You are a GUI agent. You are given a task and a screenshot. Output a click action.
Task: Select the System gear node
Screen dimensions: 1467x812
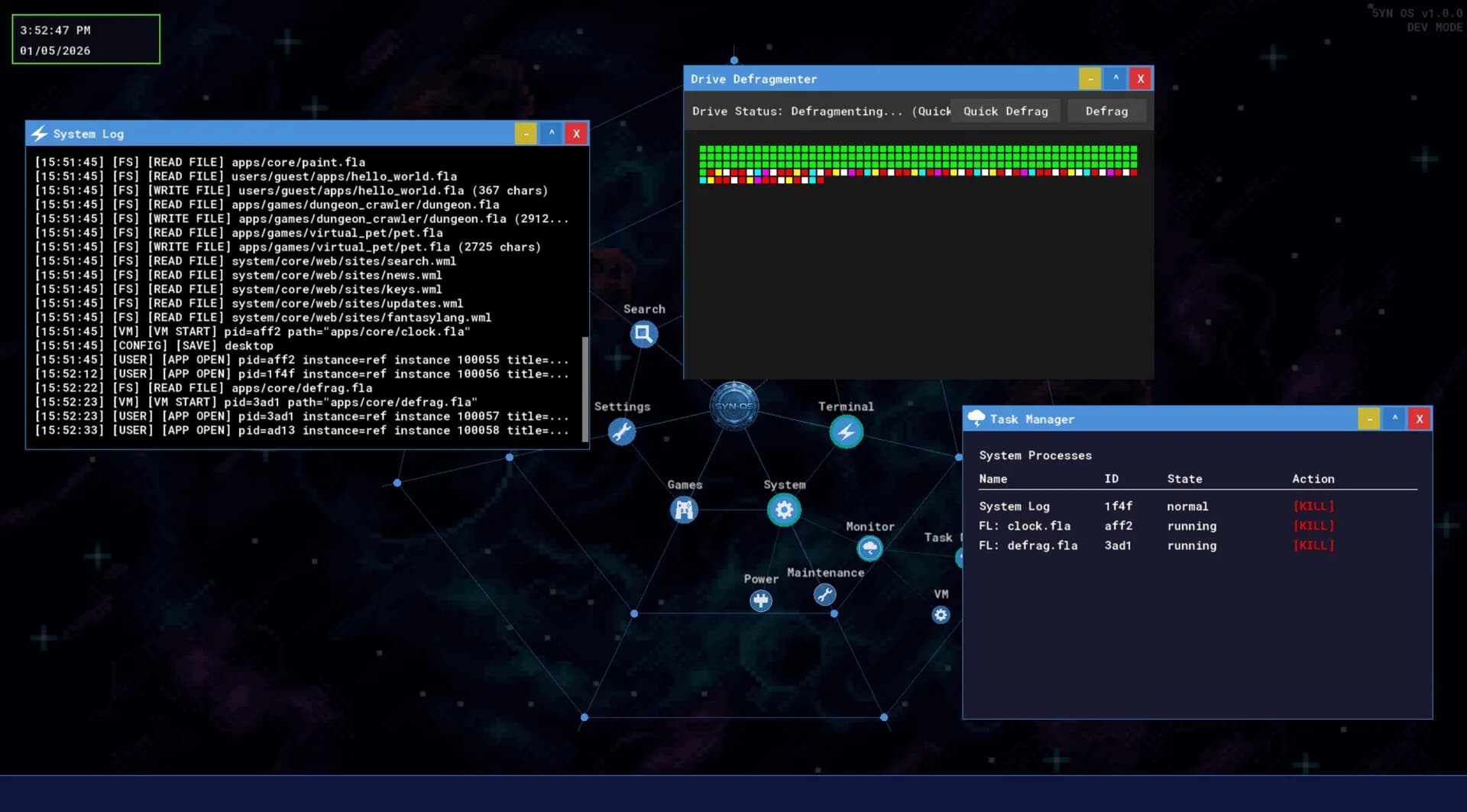click(784, 510)
